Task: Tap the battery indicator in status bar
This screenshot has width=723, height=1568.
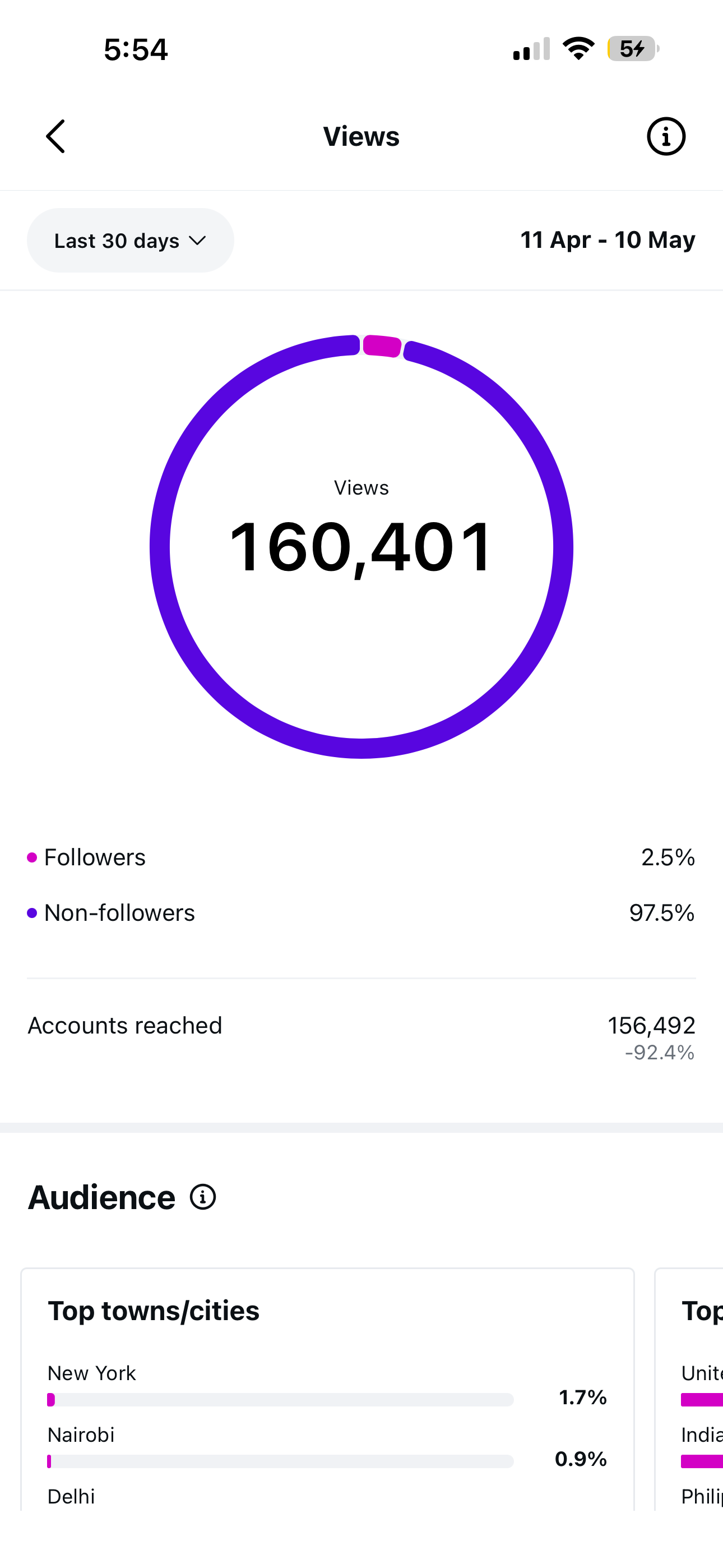Action: tap(633, 49)
